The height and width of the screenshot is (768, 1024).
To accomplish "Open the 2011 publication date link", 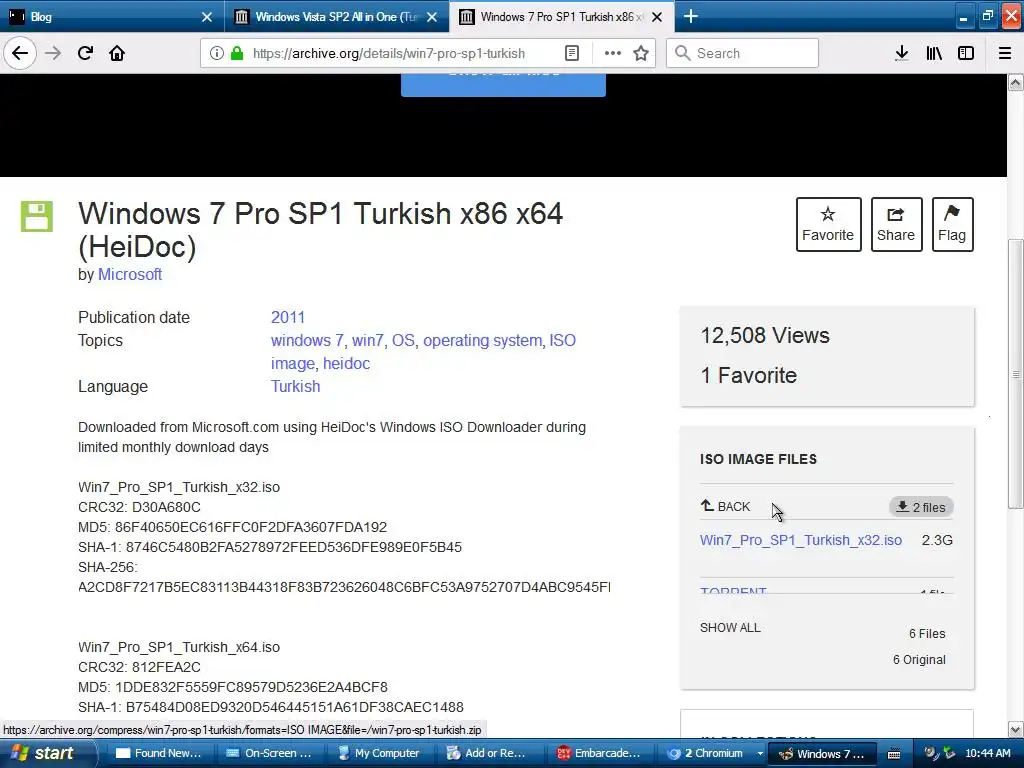I will click(x=288, y=317).
